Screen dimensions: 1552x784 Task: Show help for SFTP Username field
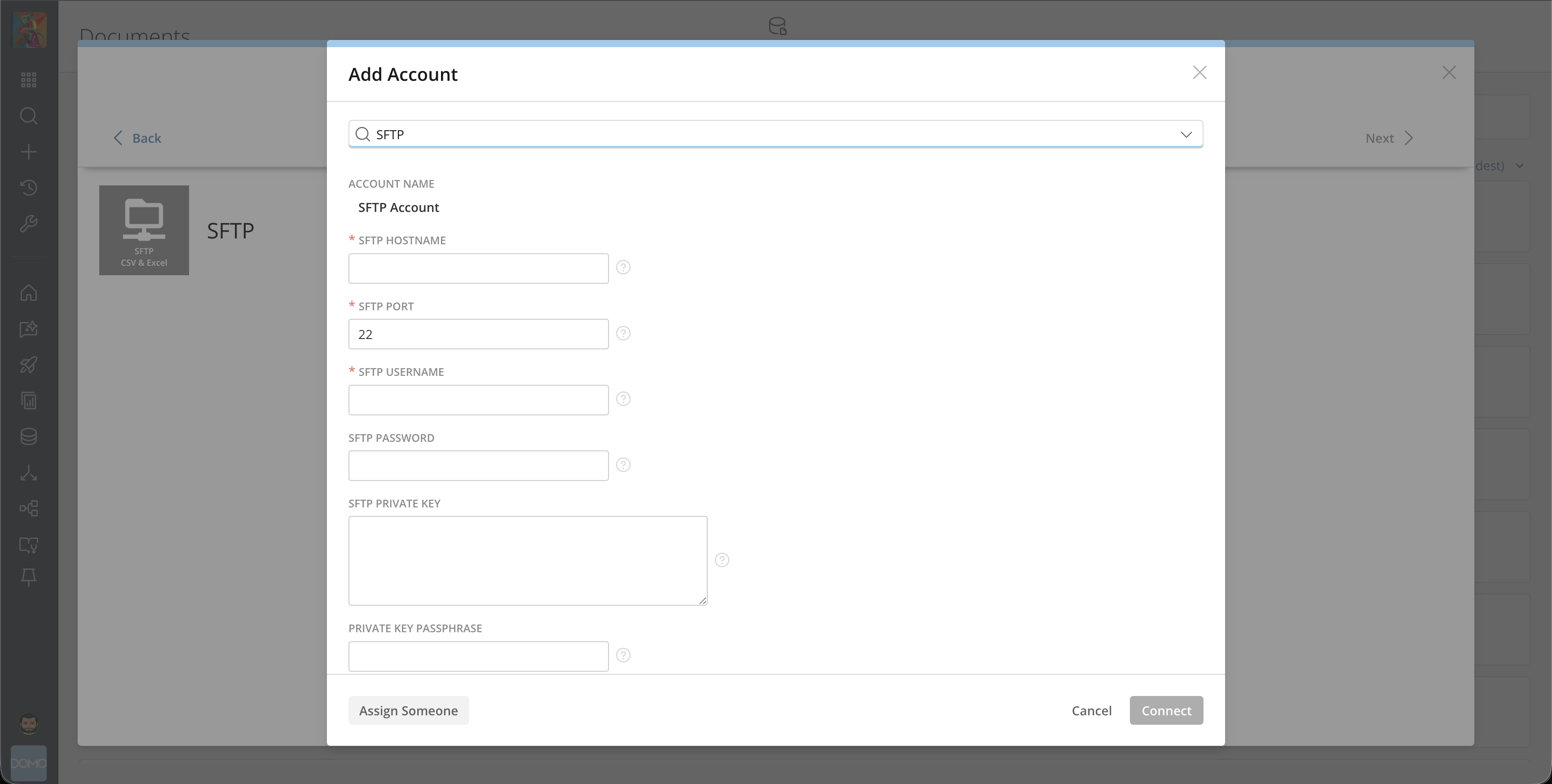pos(623,399)
